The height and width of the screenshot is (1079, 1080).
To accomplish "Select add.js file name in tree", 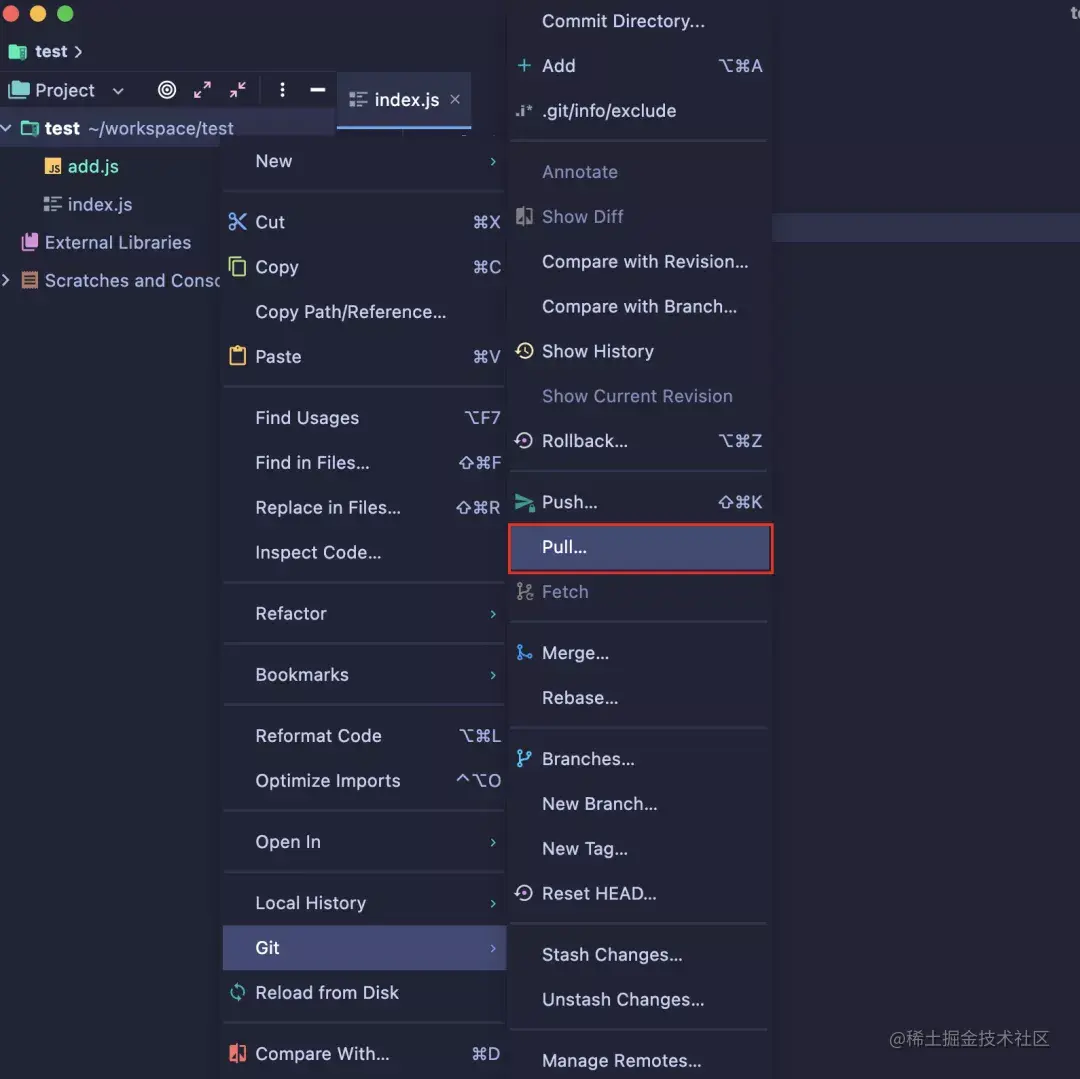I will [x=93, y=167].
